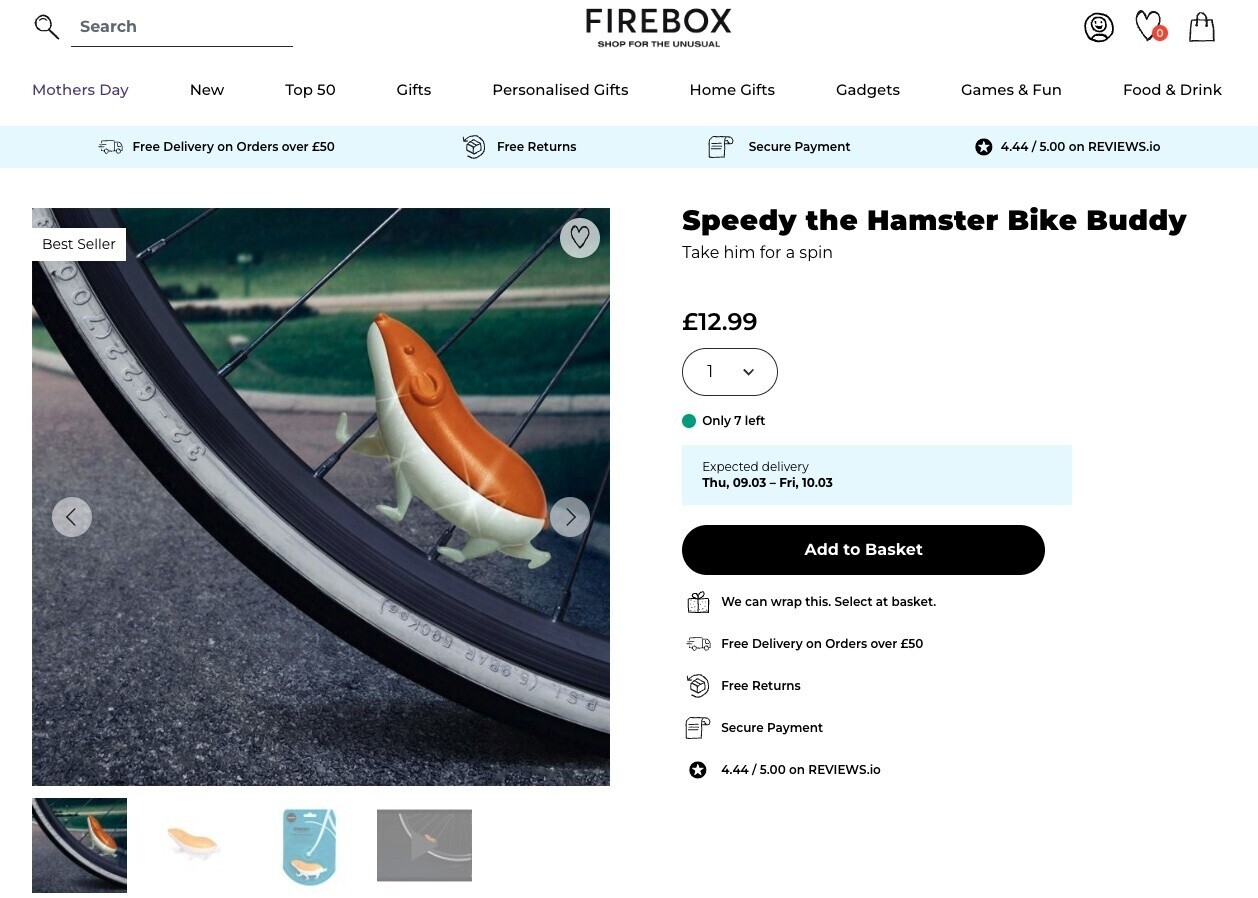Image resolution: width=1258 pixels, height=898 pixels.
Task: Navigate to the Top 50 section
Action: (310, 90)
